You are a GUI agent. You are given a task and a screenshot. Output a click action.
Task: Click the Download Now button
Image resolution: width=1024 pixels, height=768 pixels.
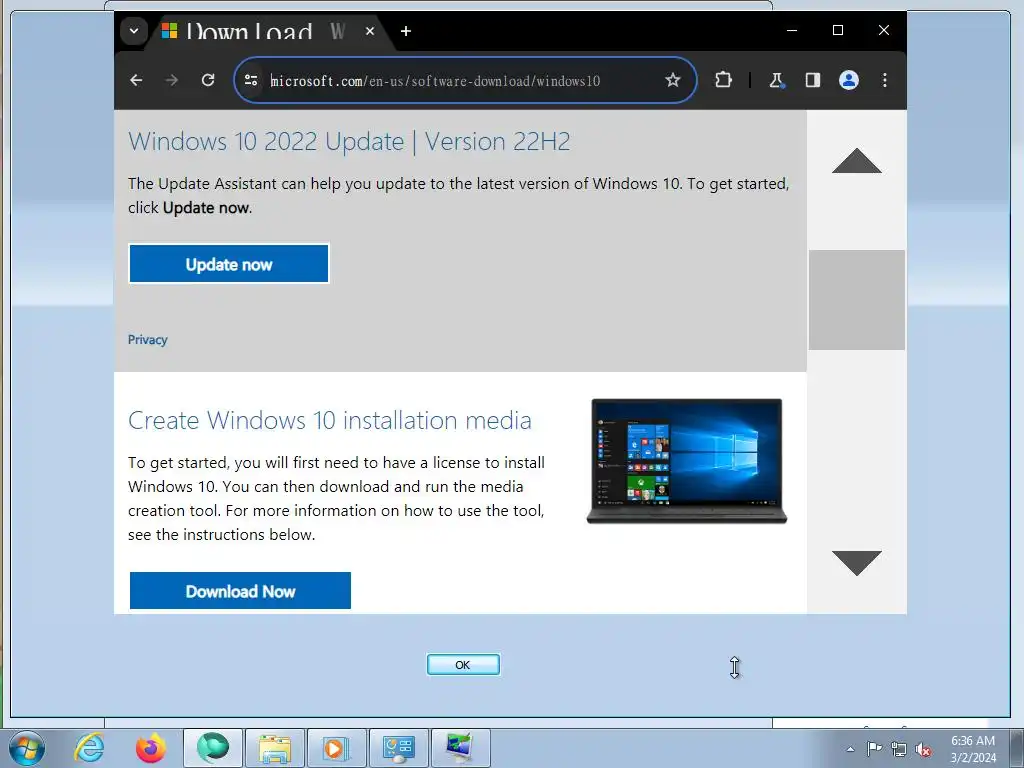[240, 591]
